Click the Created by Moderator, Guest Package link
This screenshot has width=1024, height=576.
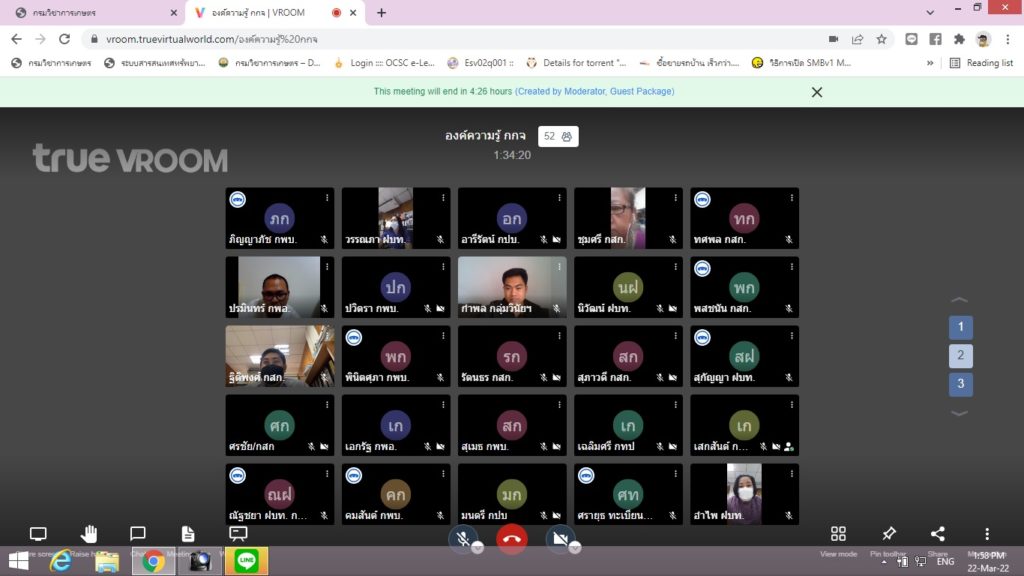coord(595,91)
